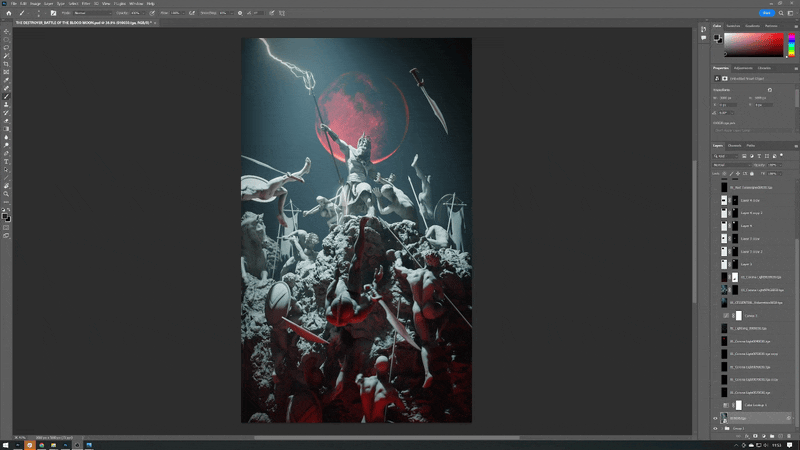
Task: Reset transform icon in Properties panel
Action: (x=769, y=90)
